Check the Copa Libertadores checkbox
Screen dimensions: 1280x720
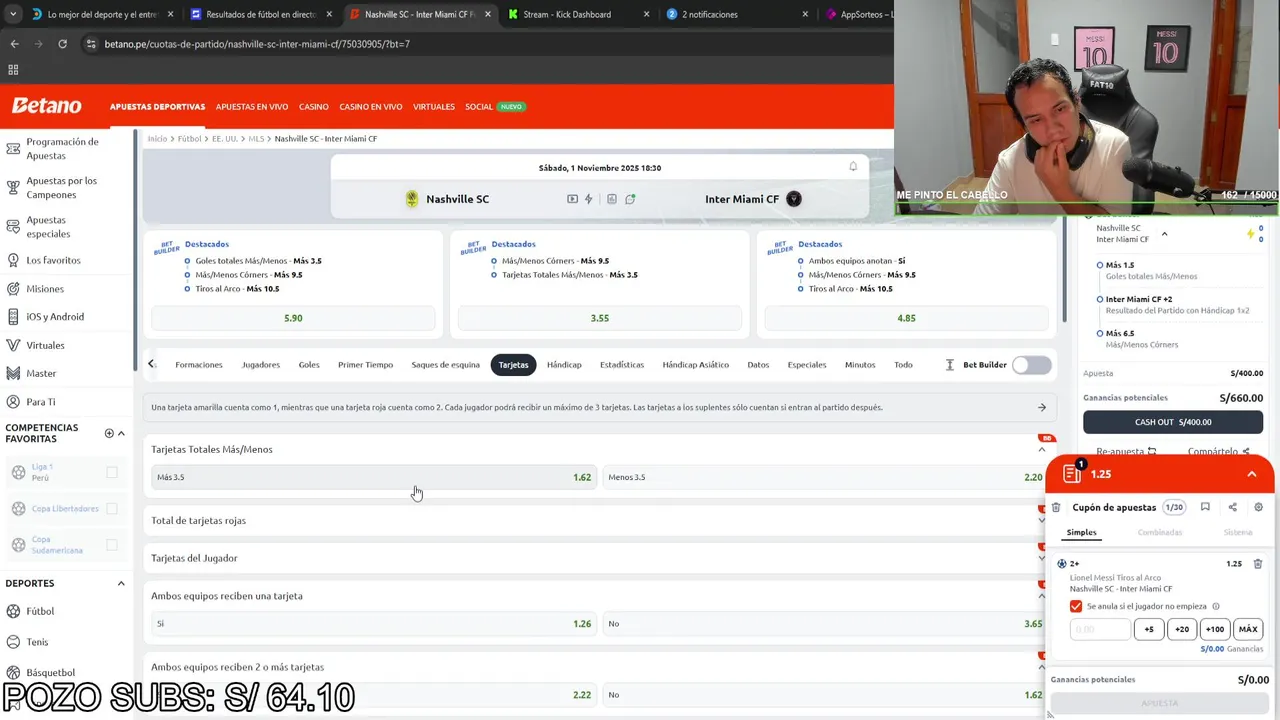click(112, 508)
